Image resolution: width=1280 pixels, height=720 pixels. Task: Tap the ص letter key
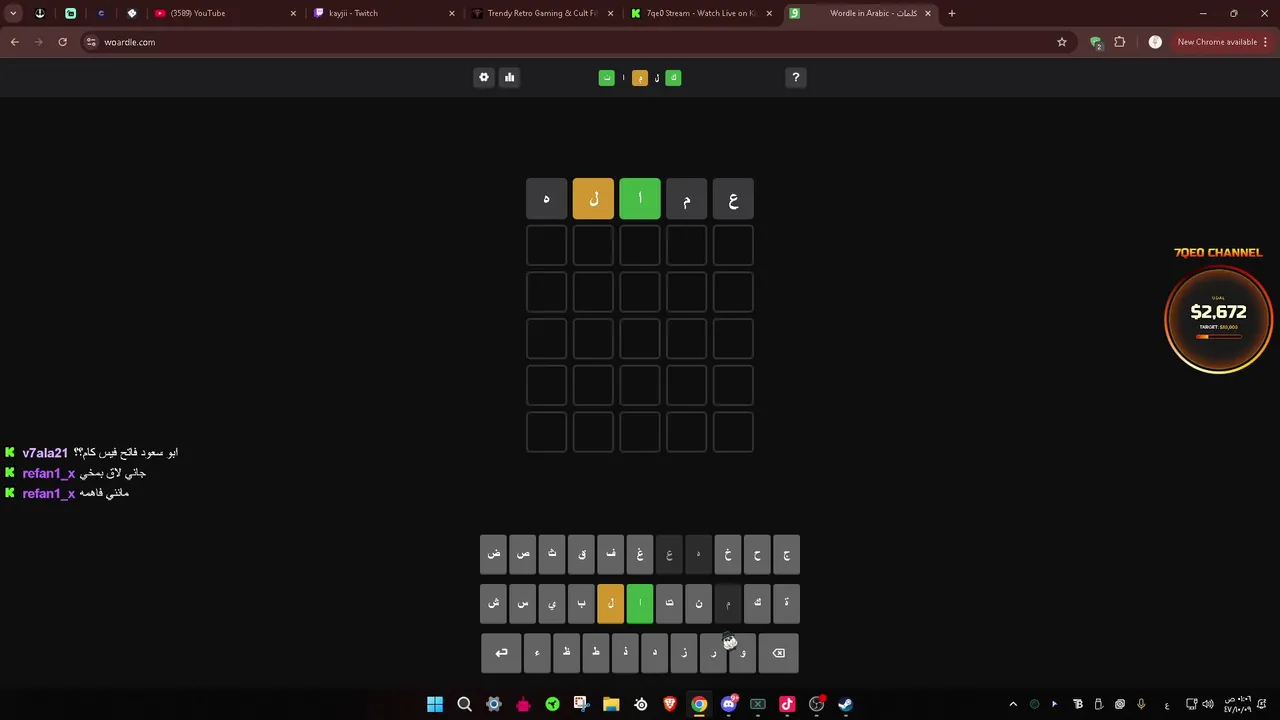[523, 554]
